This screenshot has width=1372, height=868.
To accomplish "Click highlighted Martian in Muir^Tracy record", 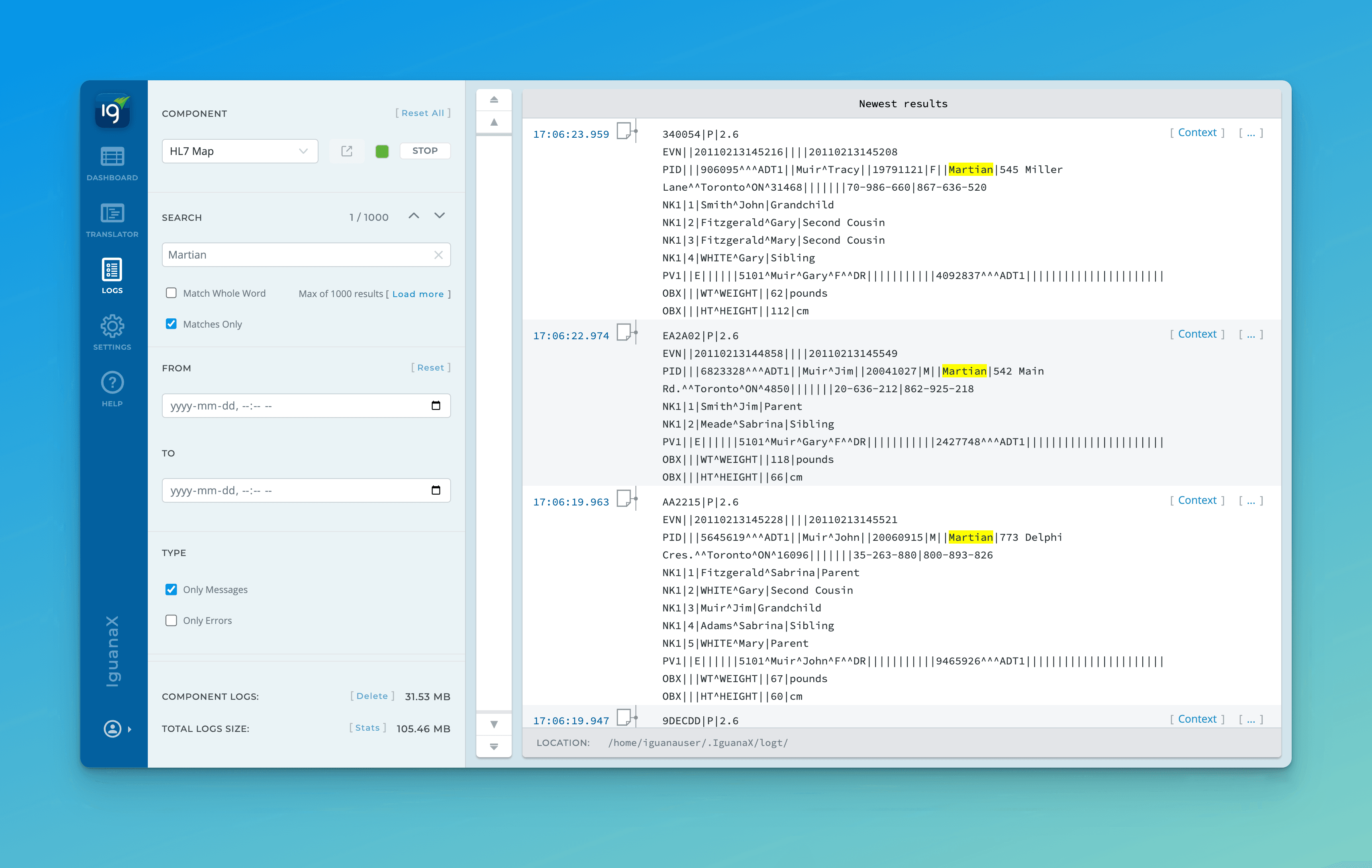I will click(x=970, y=170).
